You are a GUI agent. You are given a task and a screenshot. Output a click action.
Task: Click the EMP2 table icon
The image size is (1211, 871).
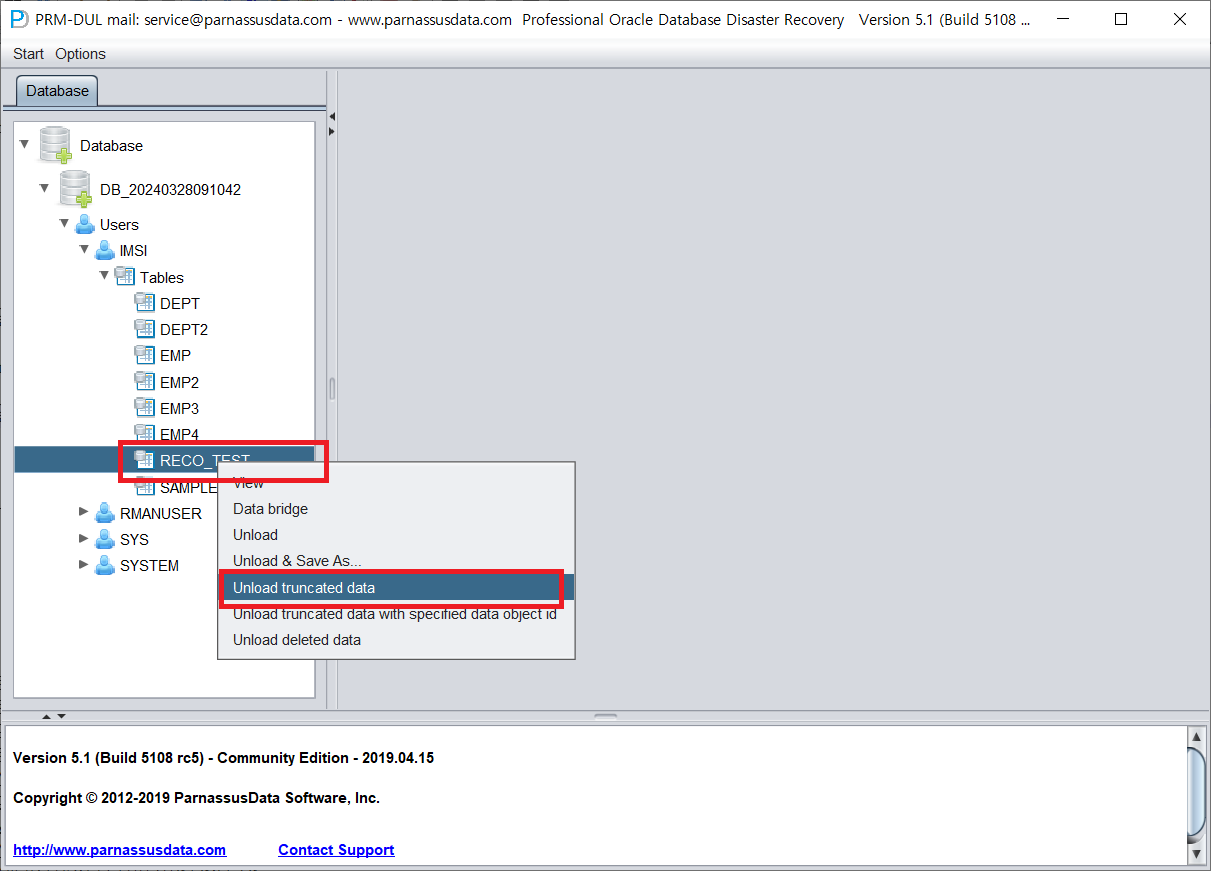145,382
